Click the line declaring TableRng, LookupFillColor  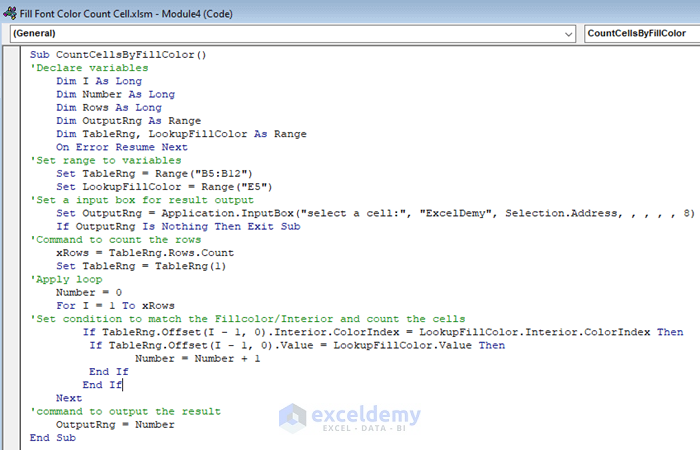[181, 134]
